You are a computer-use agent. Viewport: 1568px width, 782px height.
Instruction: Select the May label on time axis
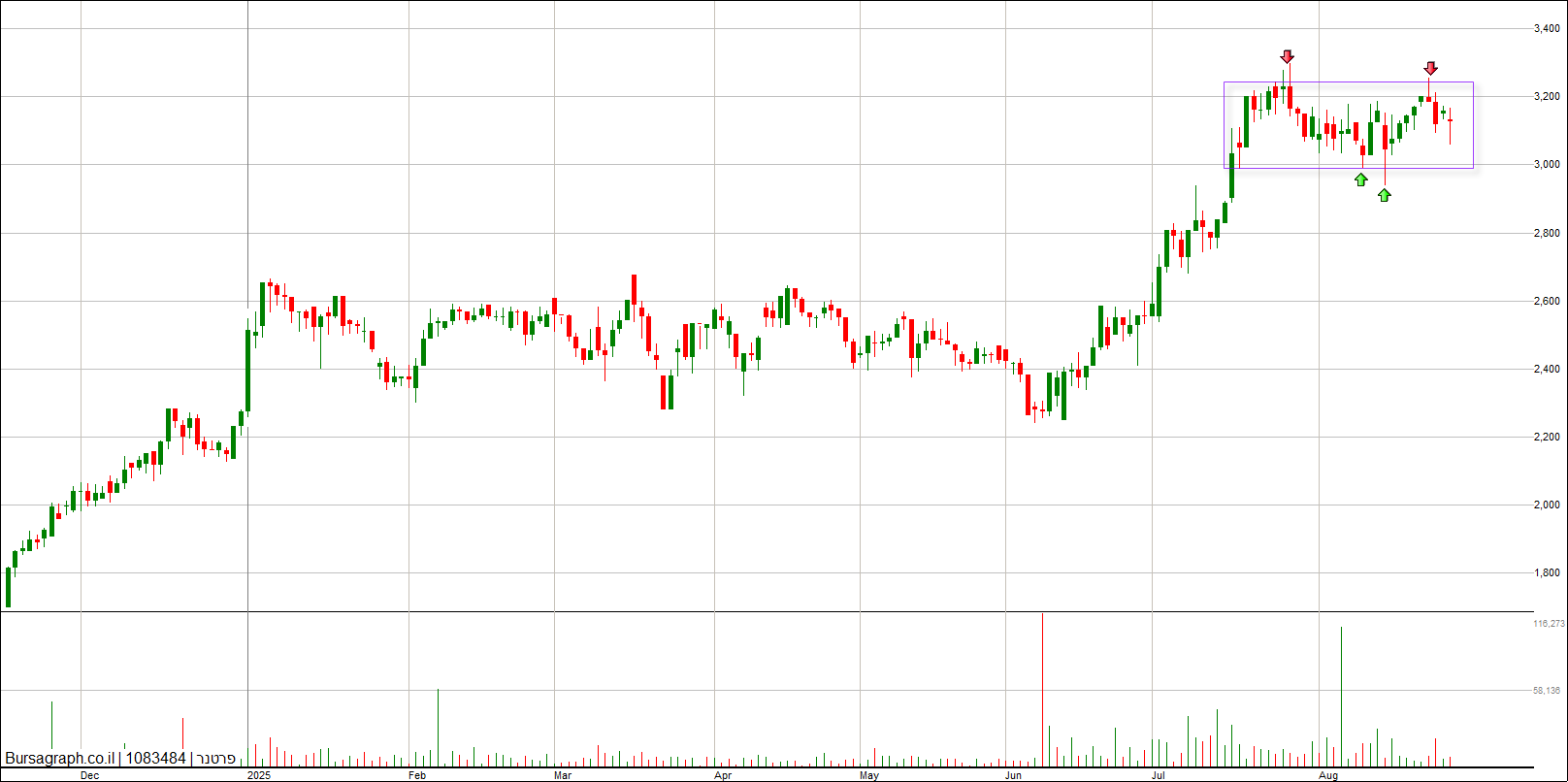tap(869, 775)
